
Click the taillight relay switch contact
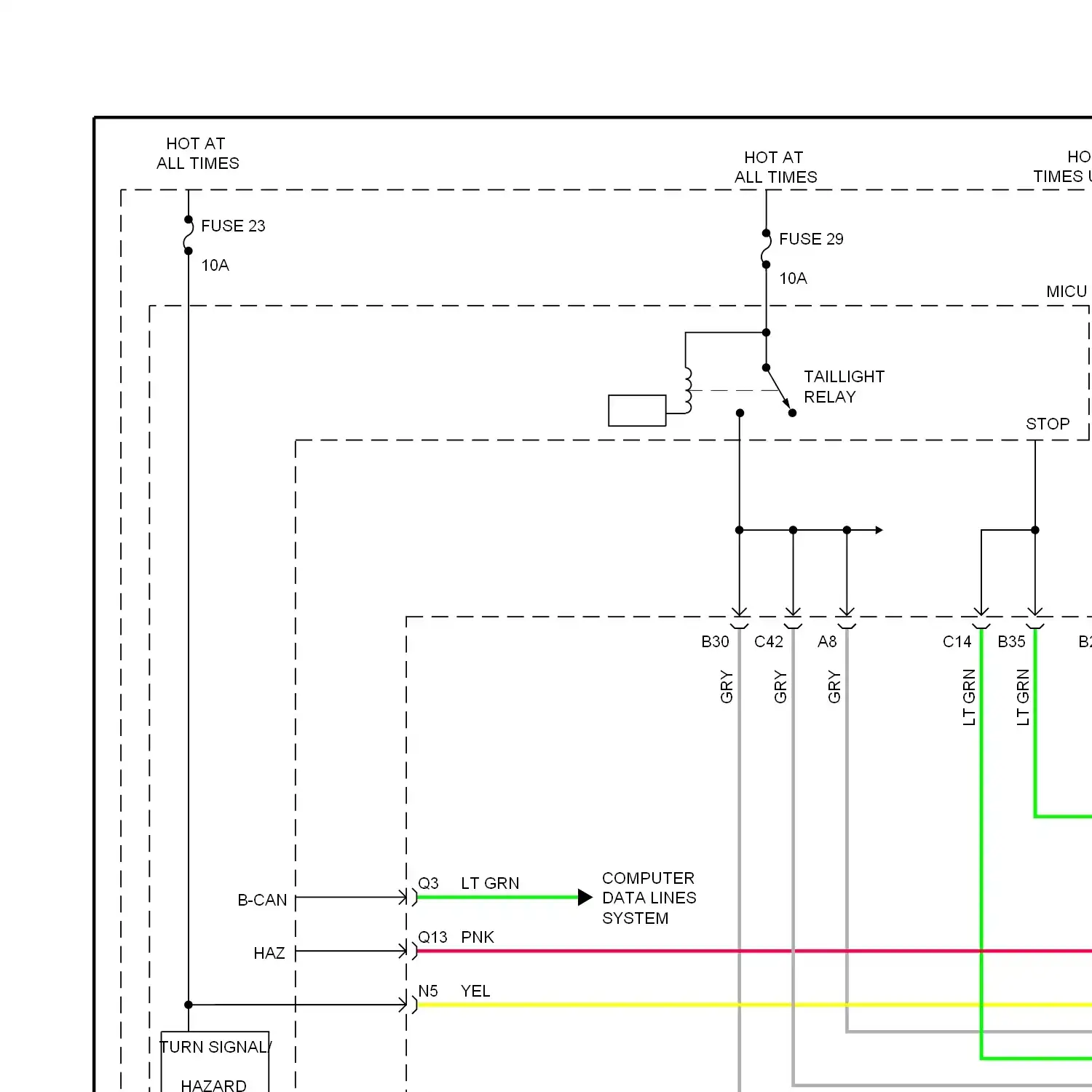pyautogui.click(x=779, y=390)
